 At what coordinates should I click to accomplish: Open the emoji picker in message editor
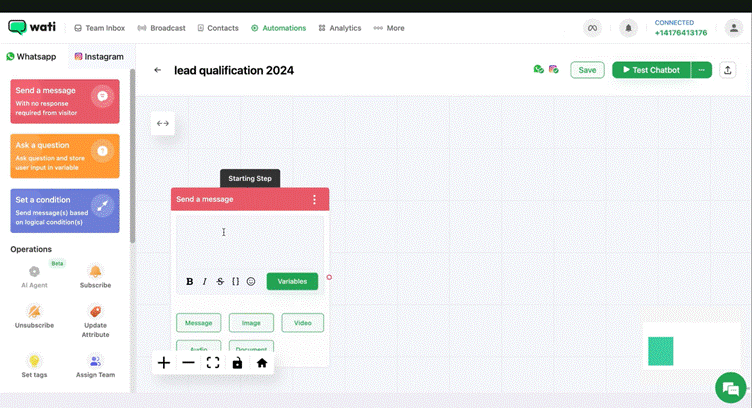[251, 282]
